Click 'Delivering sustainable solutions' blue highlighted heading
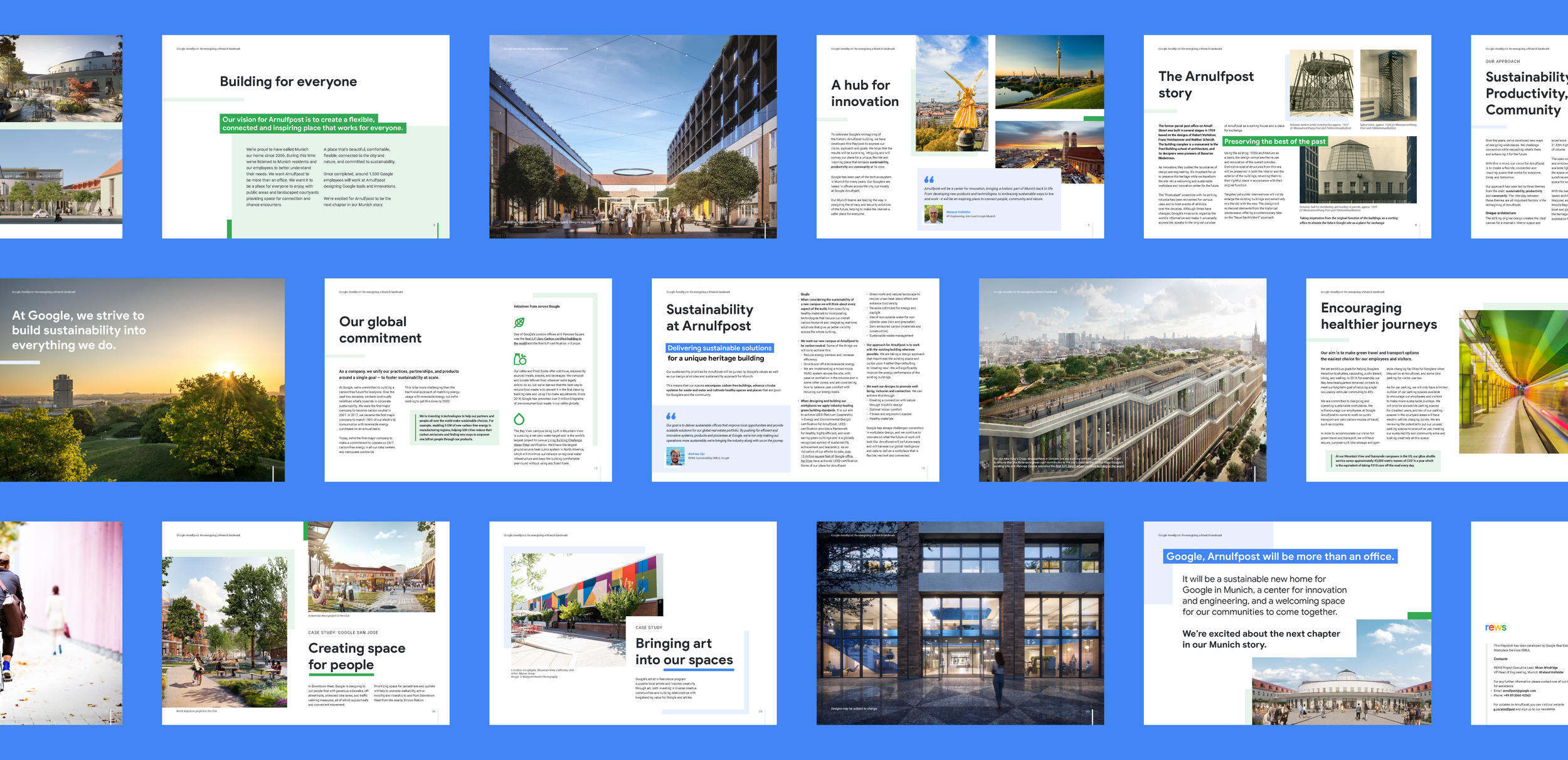The width and height of the screenshot is (1568, 760). coord(719,348)
